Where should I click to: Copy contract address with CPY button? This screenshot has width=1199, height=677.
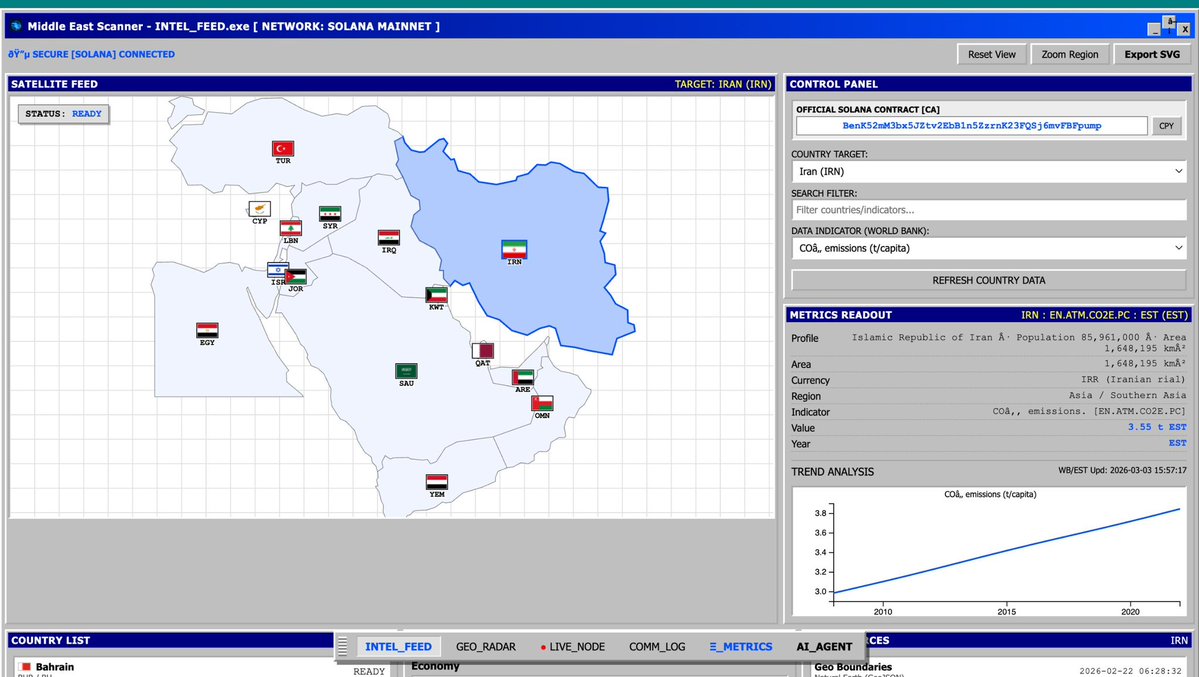point(1166,125)
